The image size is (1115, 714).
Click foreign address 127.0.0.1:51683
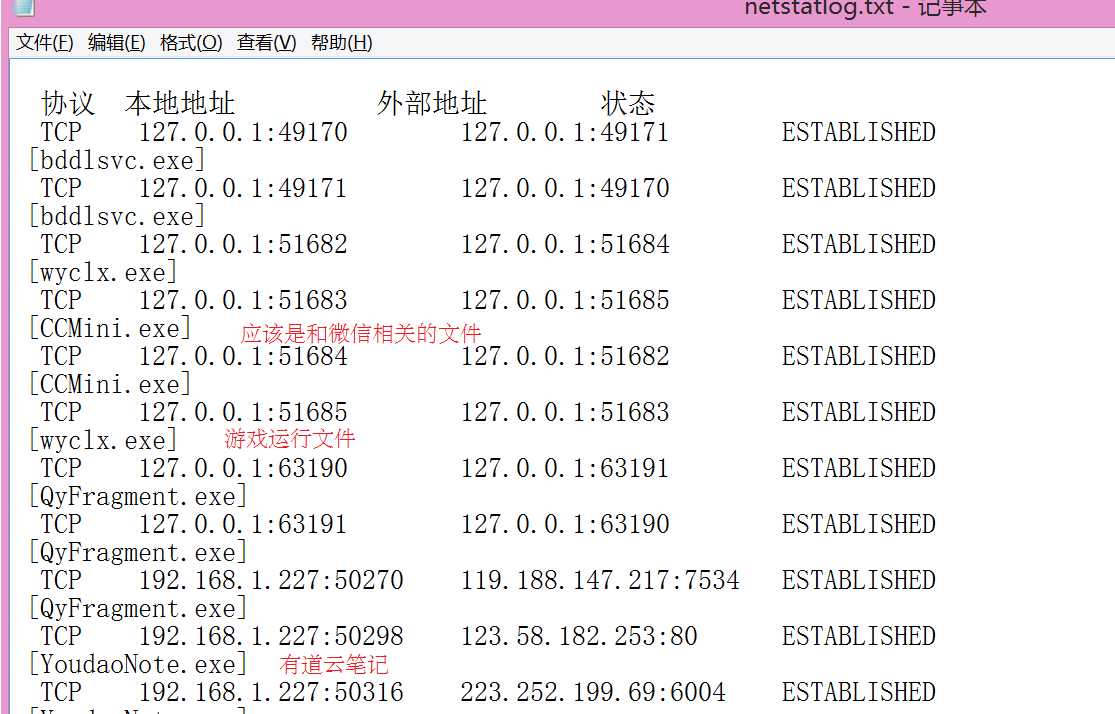[x=565, y=412]
